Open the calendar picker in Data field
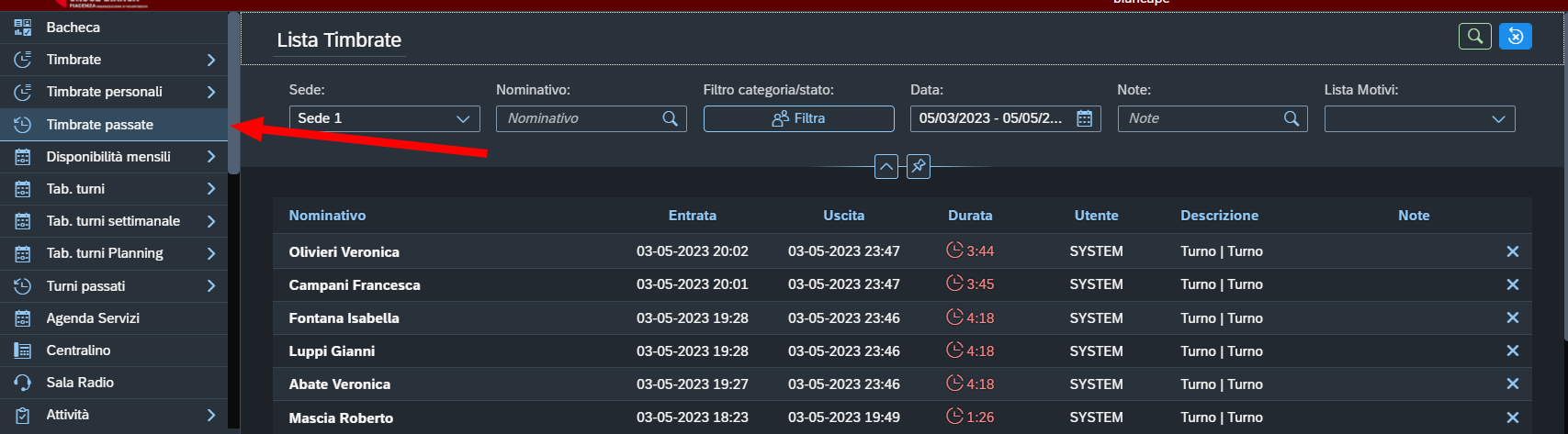The height and width of the screenshot is (434, 1568). pos(1084,118)
